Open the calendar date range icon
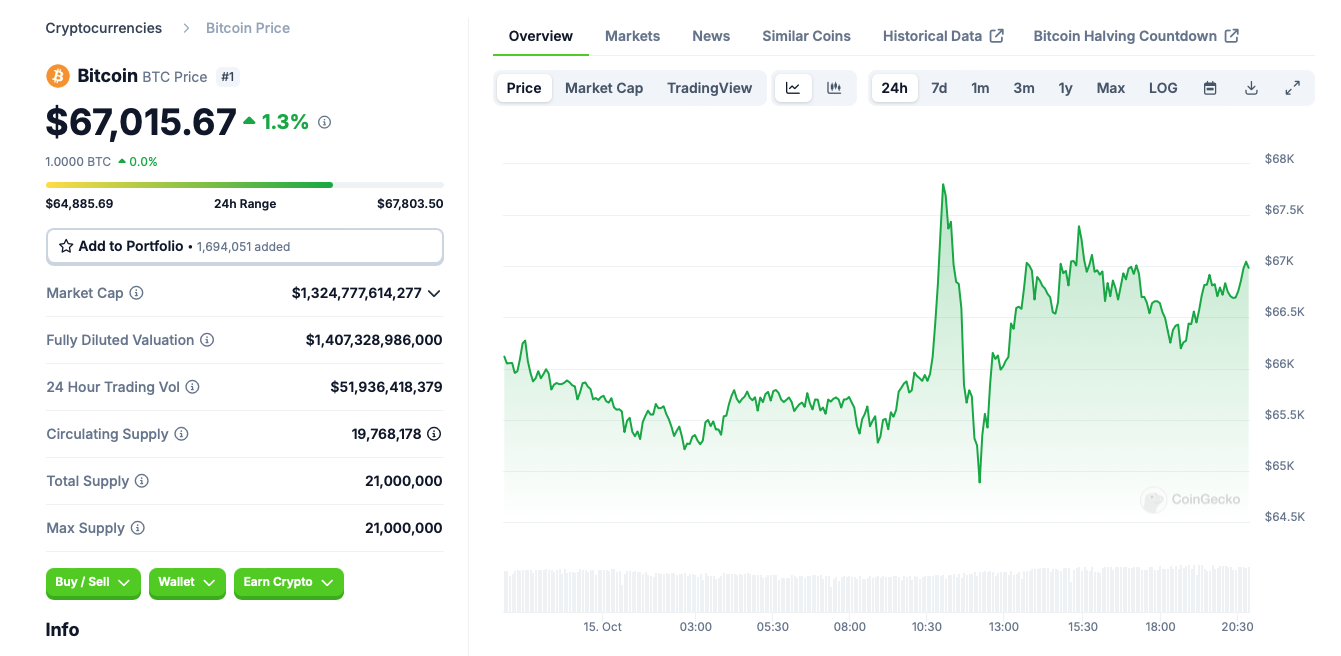 coord(1210,87)
